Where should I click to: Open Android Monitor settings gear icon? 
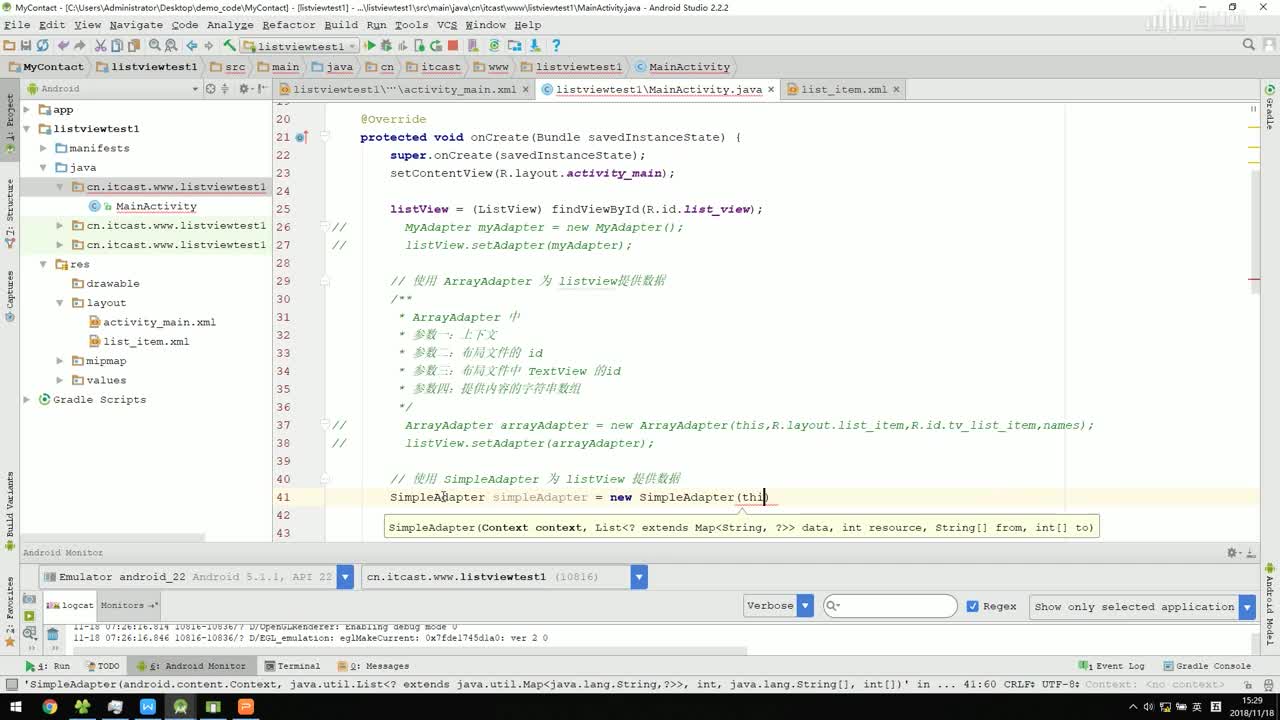[1235, 552]
